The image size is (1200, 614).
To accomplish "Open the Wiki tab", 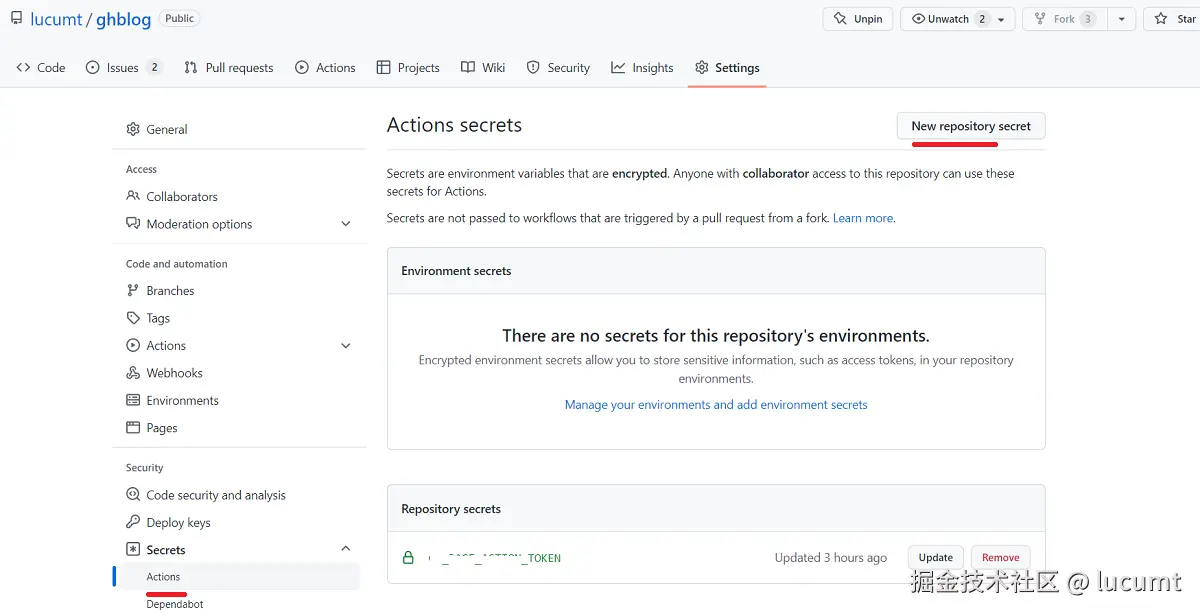I will (483, 68).
